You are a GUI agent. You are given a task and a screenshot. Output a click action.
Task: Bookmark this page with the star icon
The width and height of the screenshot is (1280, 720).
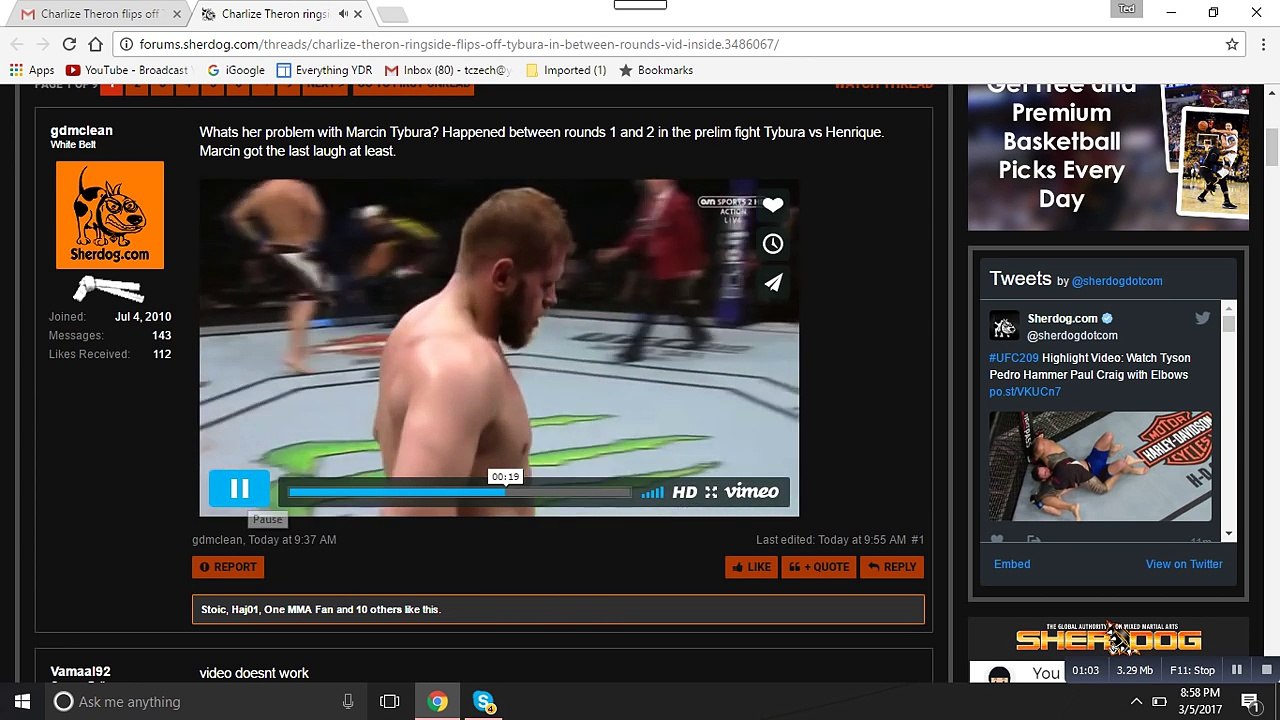click(1232, 44)
